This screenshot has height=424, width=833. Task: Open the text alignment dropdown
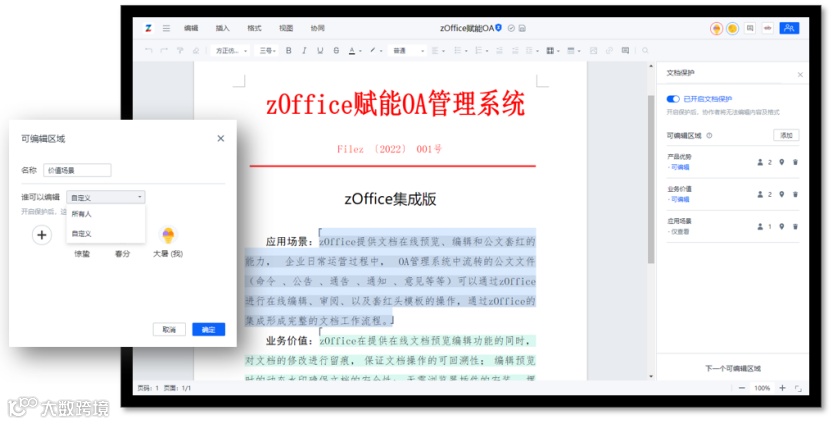[437, 50]
